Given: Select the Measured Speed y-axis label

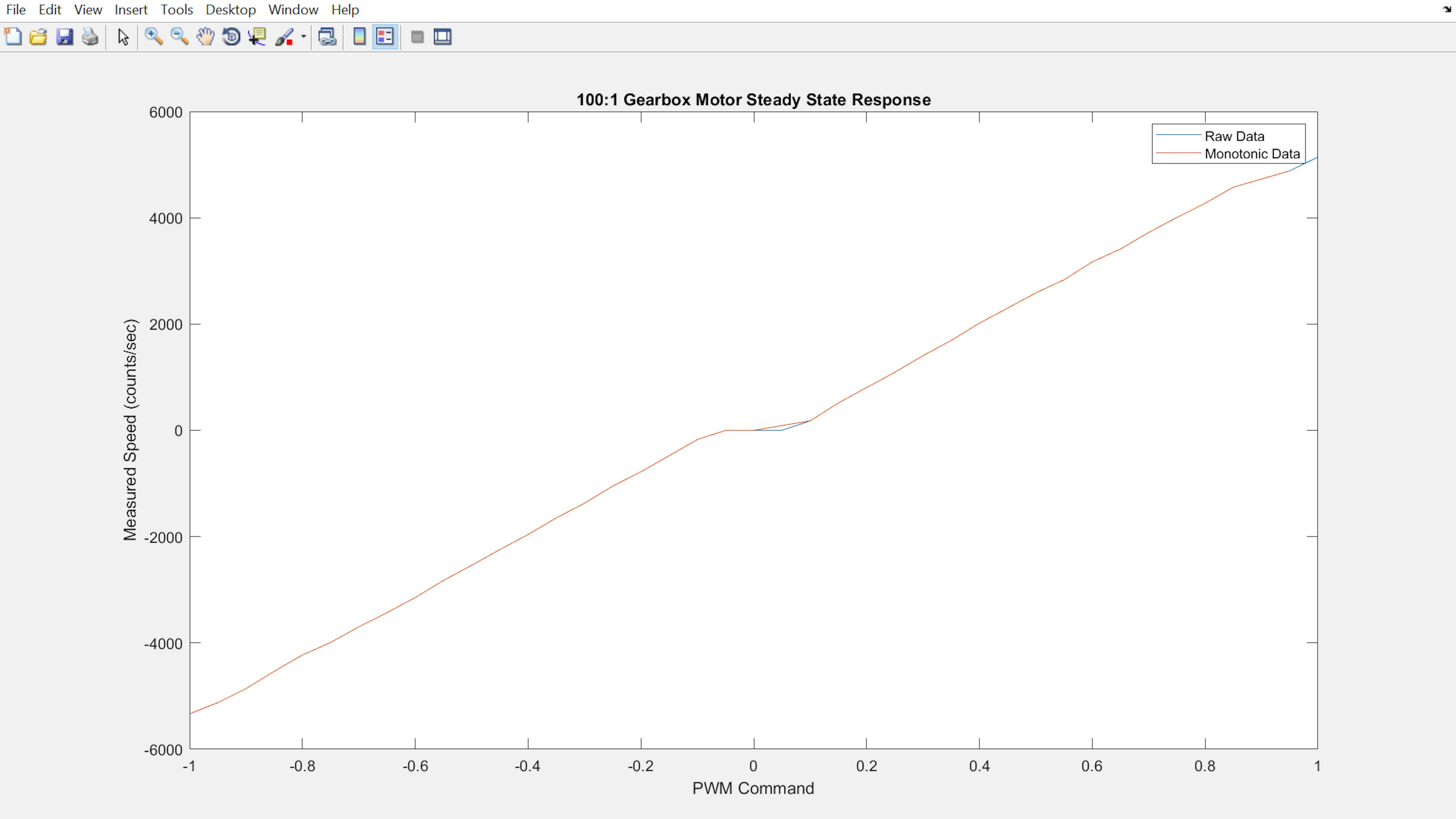Looking at the screenshot, I should coord(130,430).
